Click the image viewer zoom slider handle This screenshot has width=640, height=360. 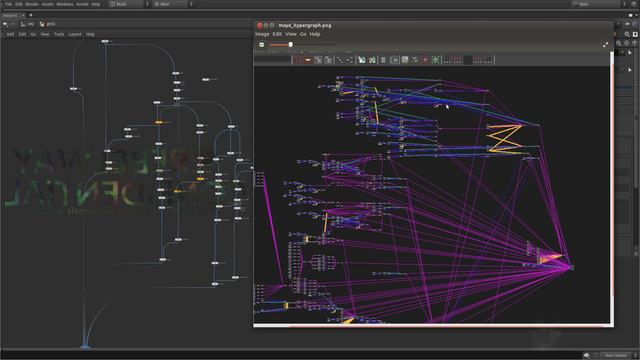291,44
